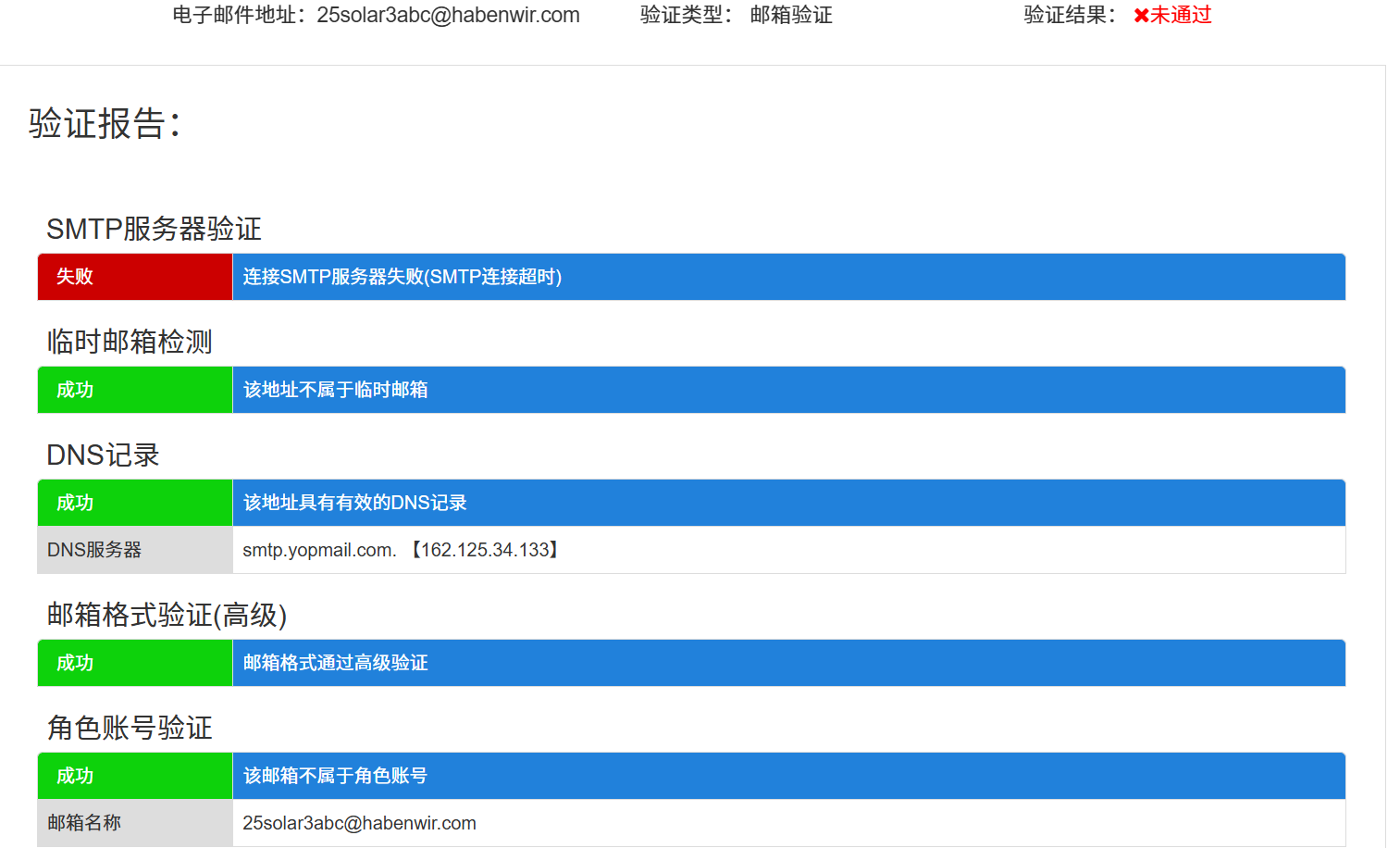The image size is (1400, 848).
Task: Click the red X failed-result icon
Action: click(x=1141, y=16)
